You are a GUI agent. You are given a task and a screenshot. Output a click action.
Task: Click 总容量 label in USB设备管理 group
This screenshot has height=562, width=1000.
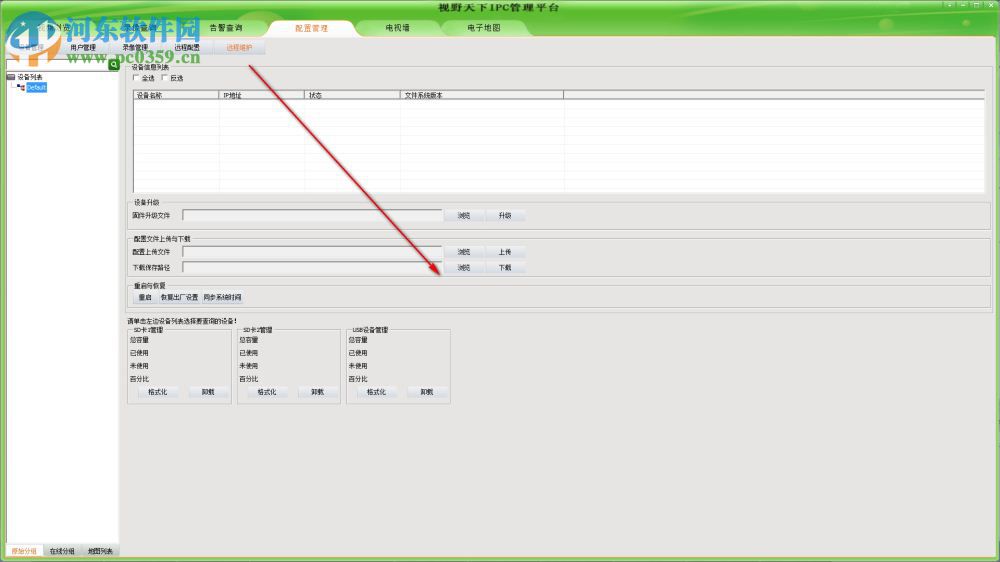pos(358,340)
